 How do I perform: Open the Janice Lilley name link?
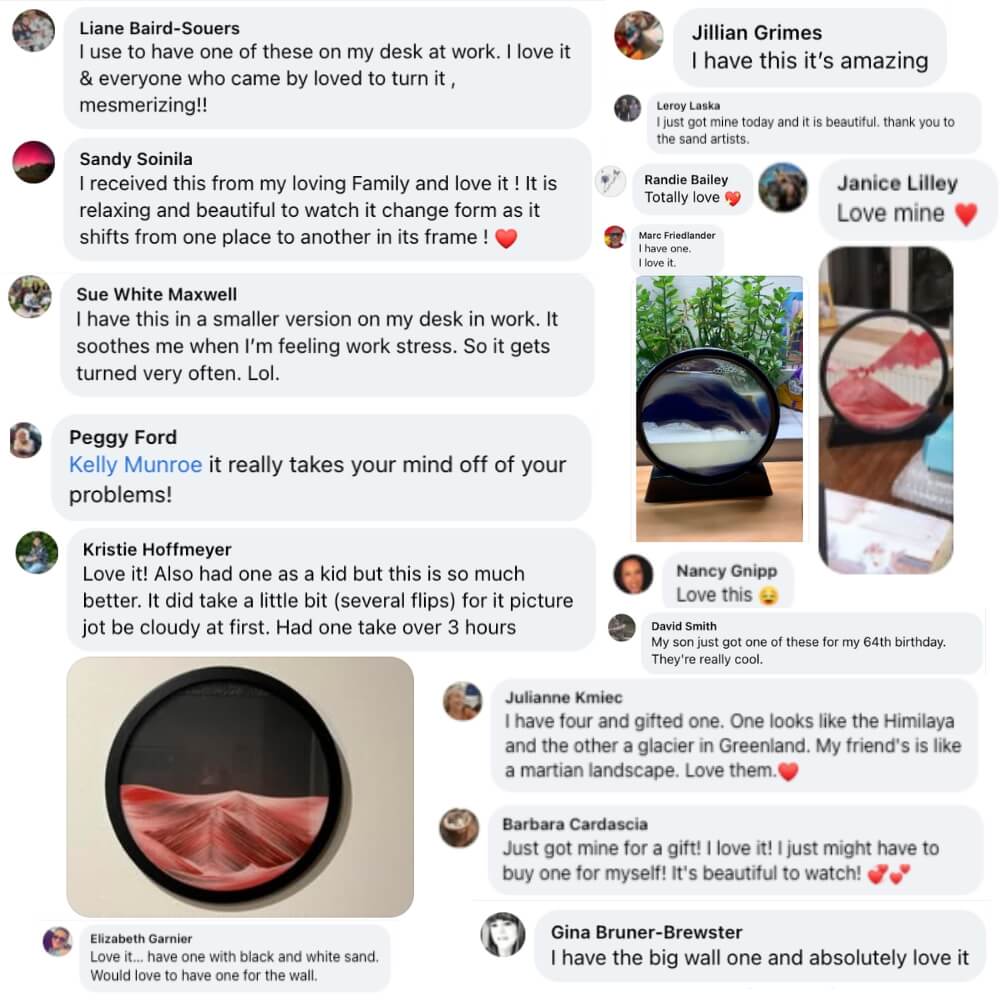[x=897, y=183]
